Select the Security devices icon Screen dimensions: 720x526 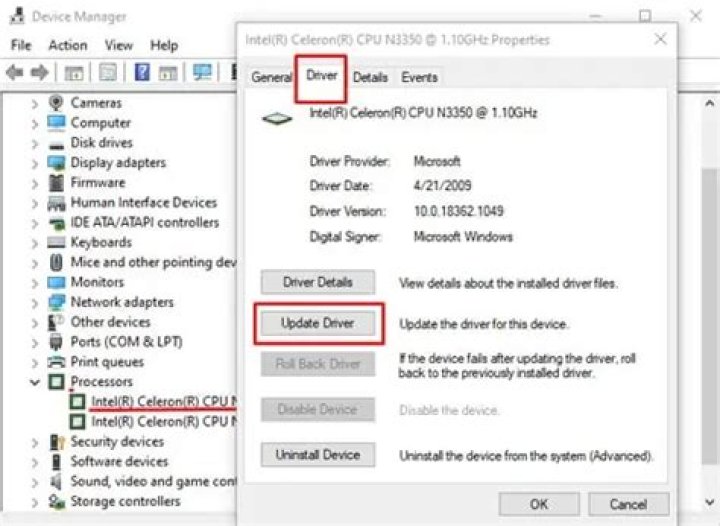pos(57,442)
